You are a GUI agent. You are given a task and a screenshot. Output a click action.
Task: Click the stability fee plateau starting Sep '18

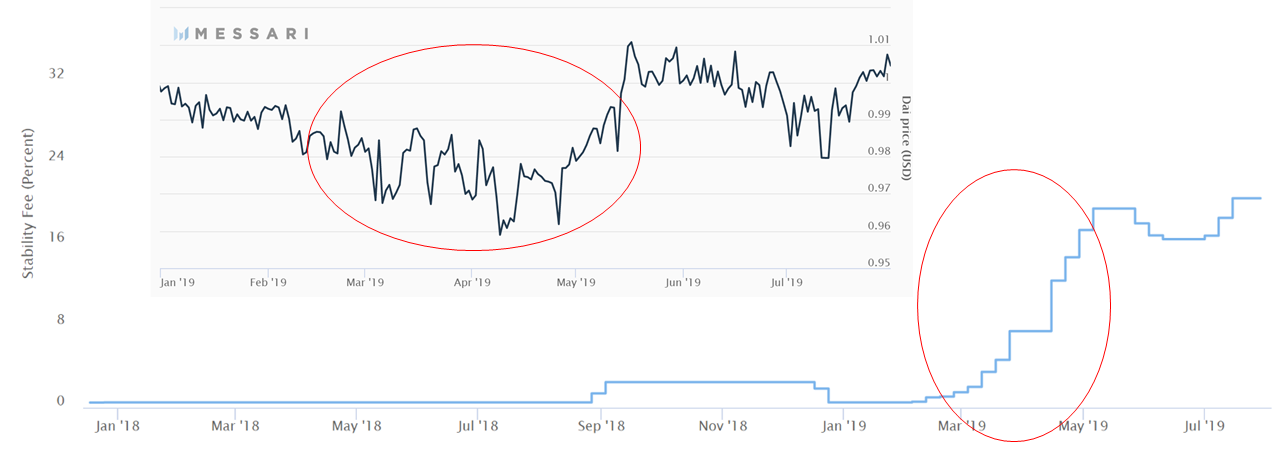click(x=710, y=382)
